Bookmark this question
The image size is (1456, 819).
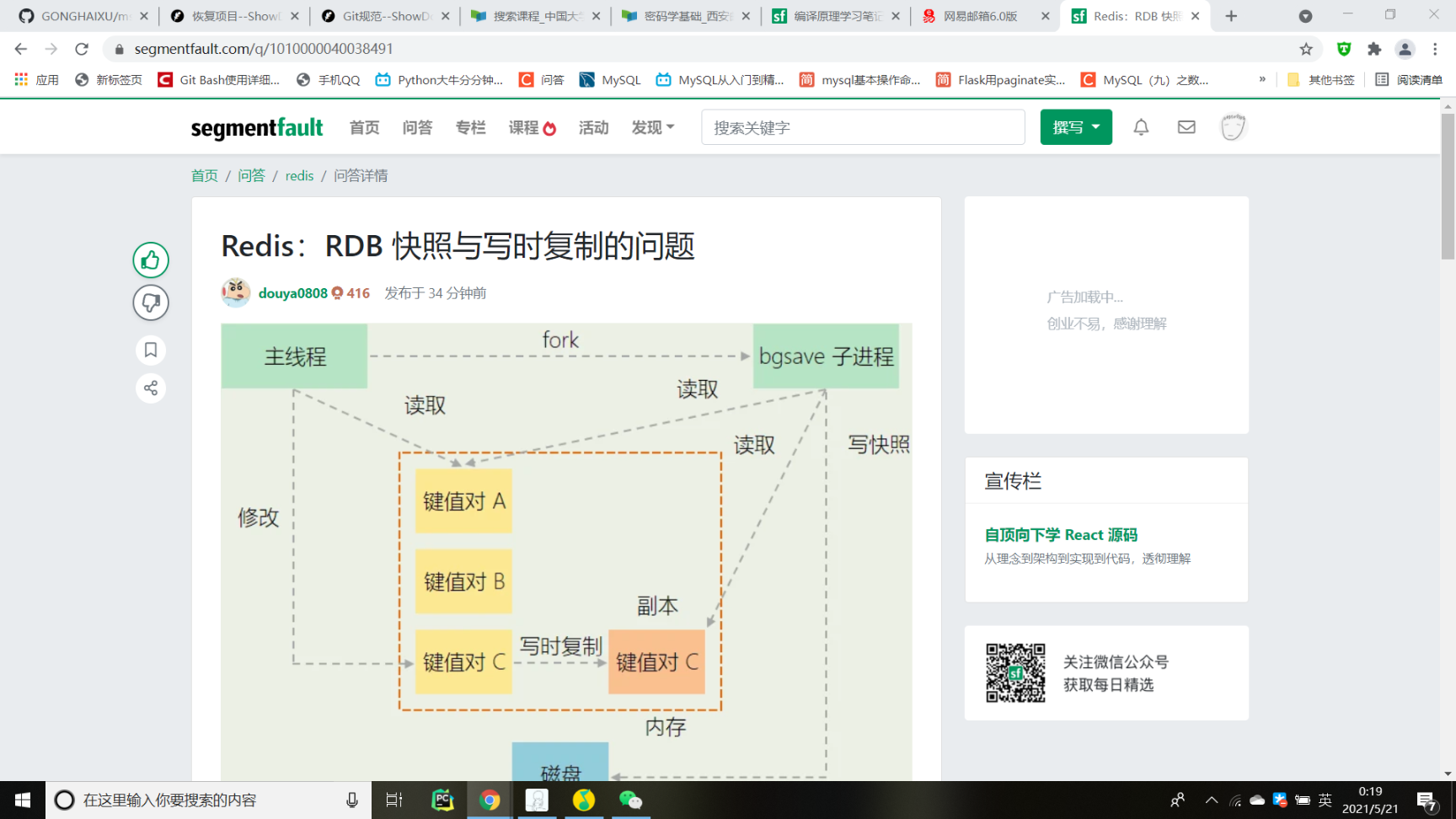[151, 350]
